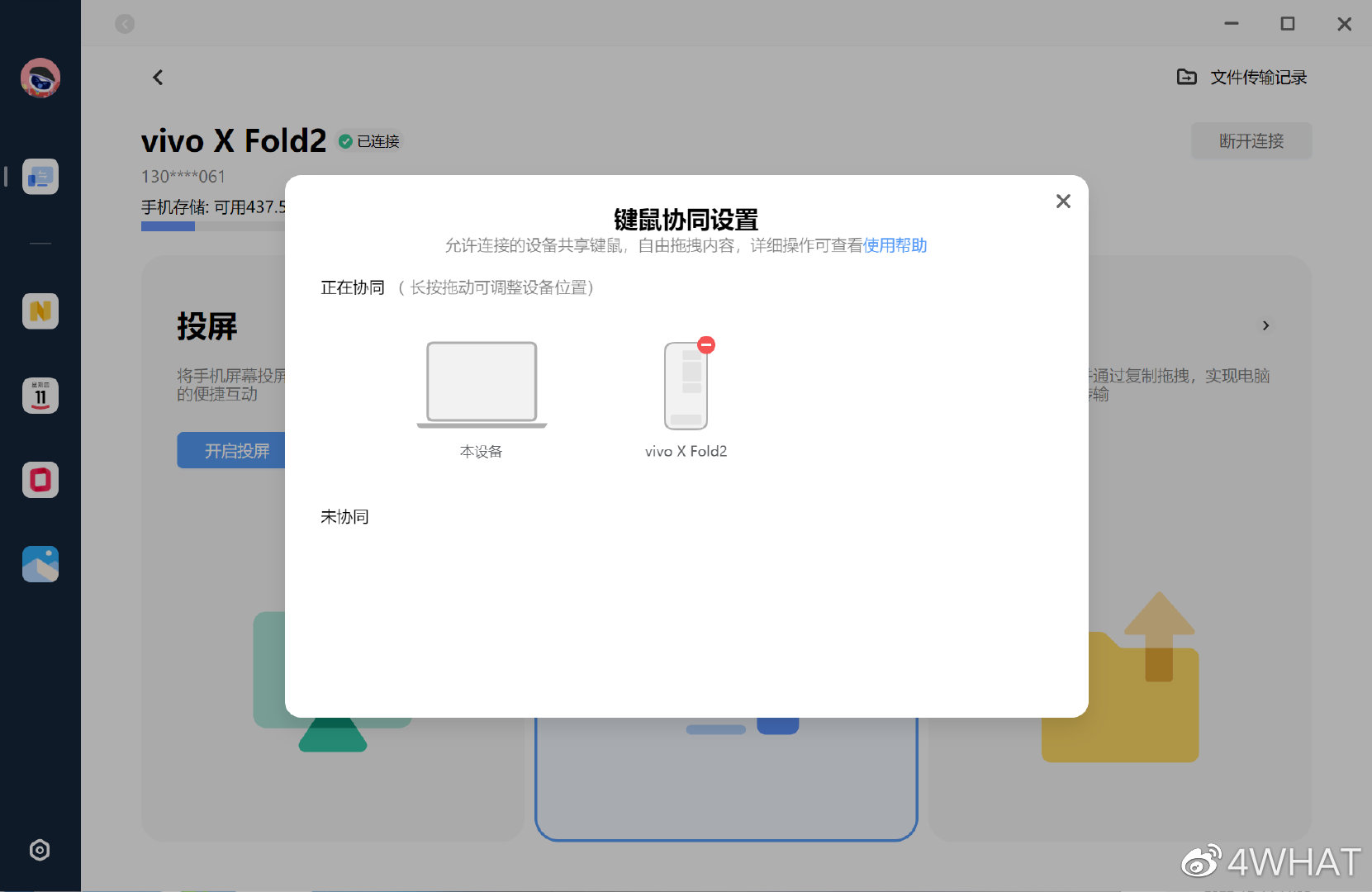Click the phone storage progress bar
The height and width of the screenshot is (892, 1372).
click(168, 225)
